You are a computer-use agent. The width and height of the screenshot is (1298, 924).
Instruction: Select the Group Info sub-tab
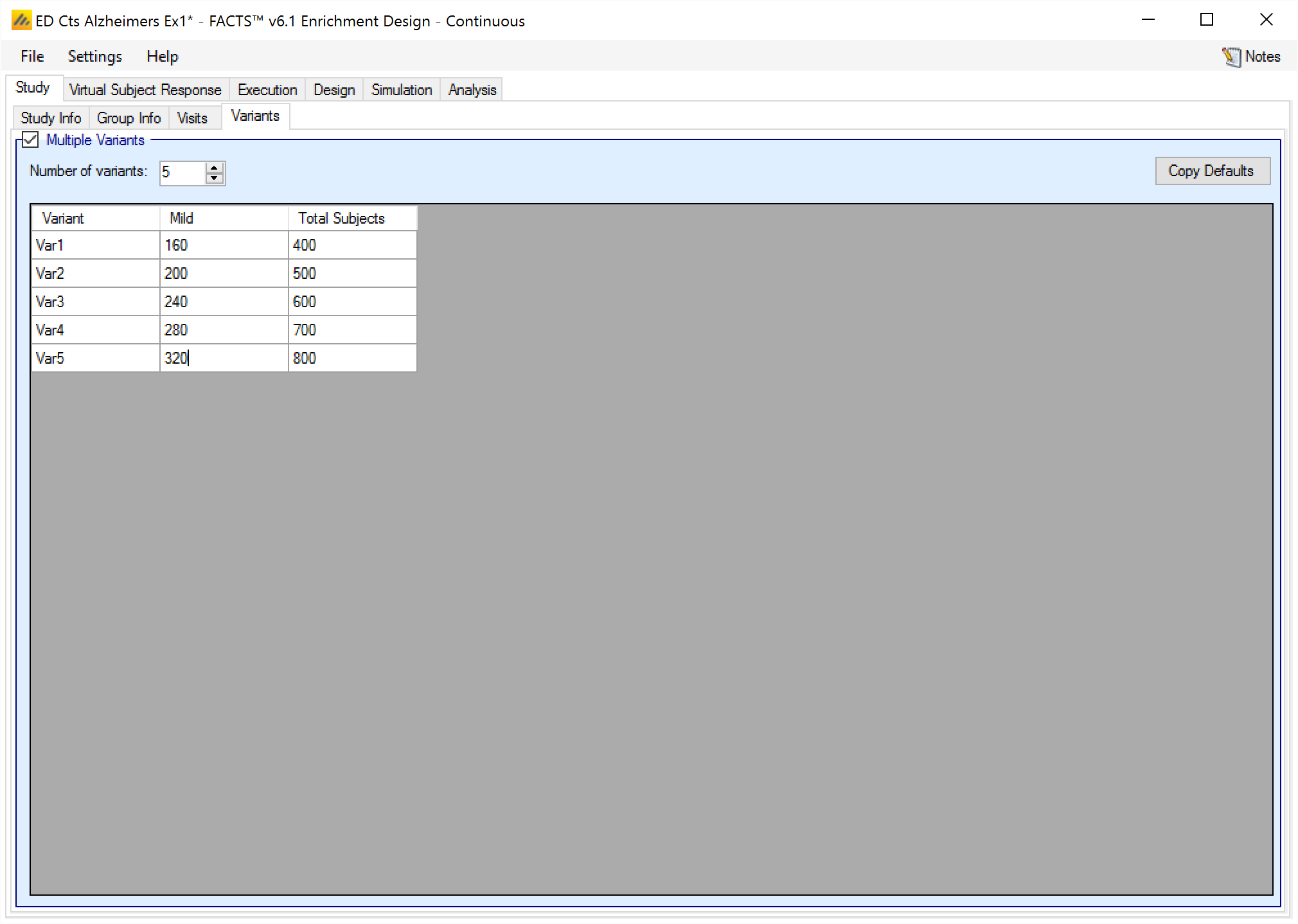129,118
